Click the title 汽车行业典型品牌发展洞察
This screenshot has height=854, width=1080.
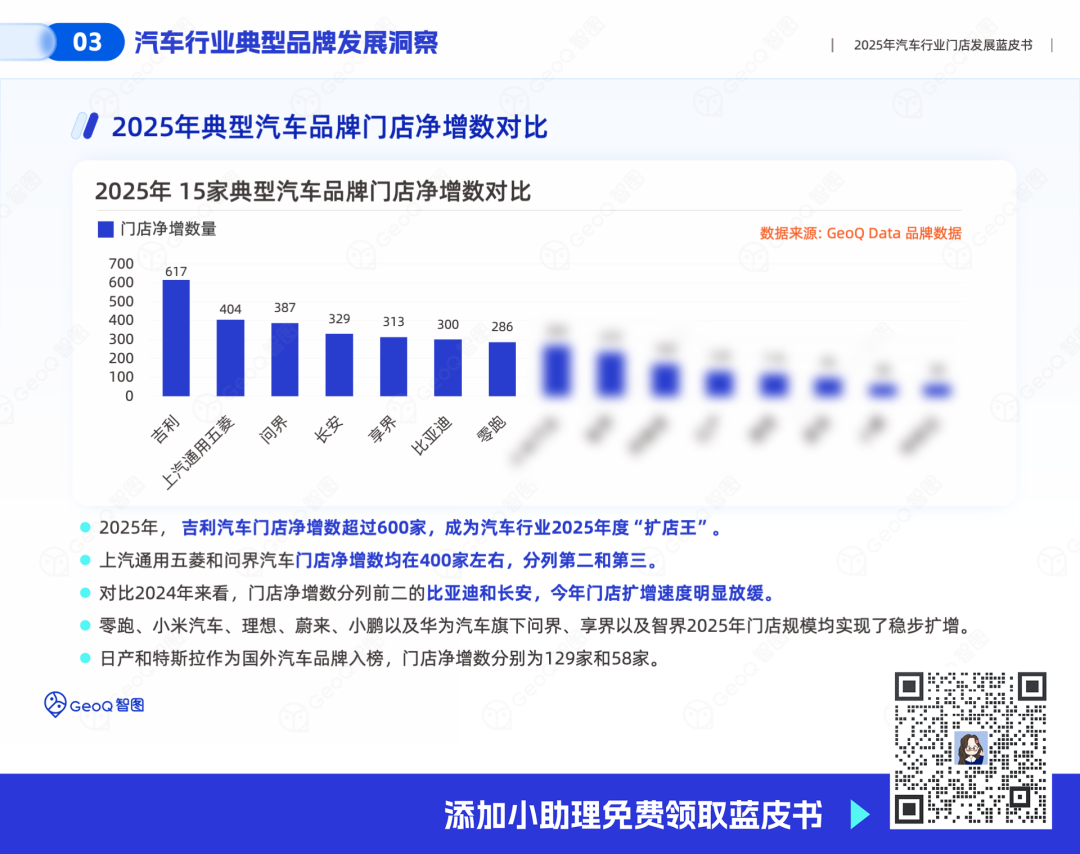tap(286, 42)
